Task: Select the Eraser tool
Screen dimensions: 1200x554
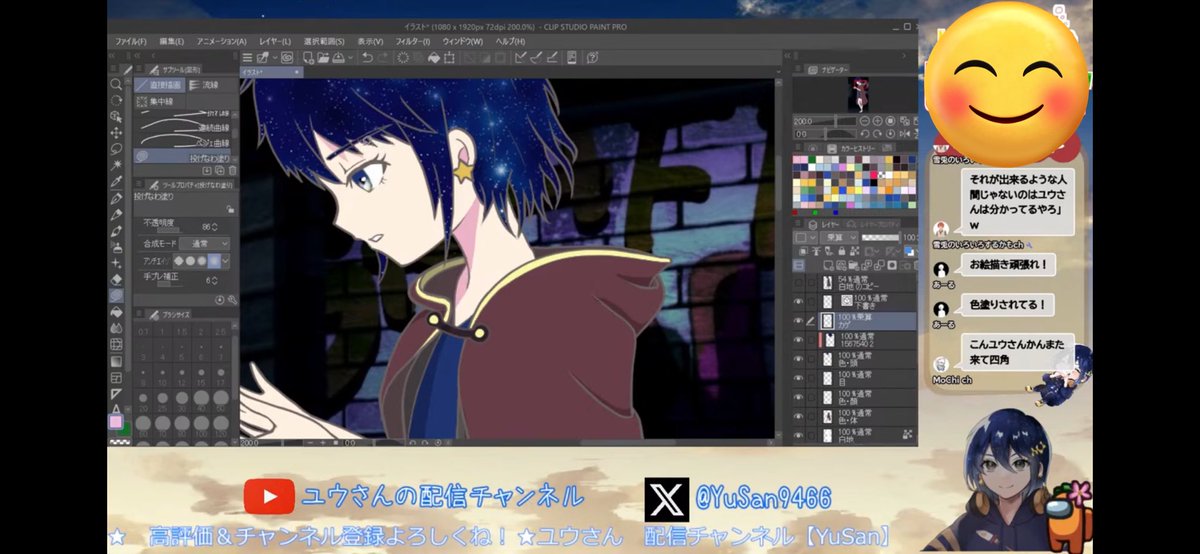Action: pos(116,279)
